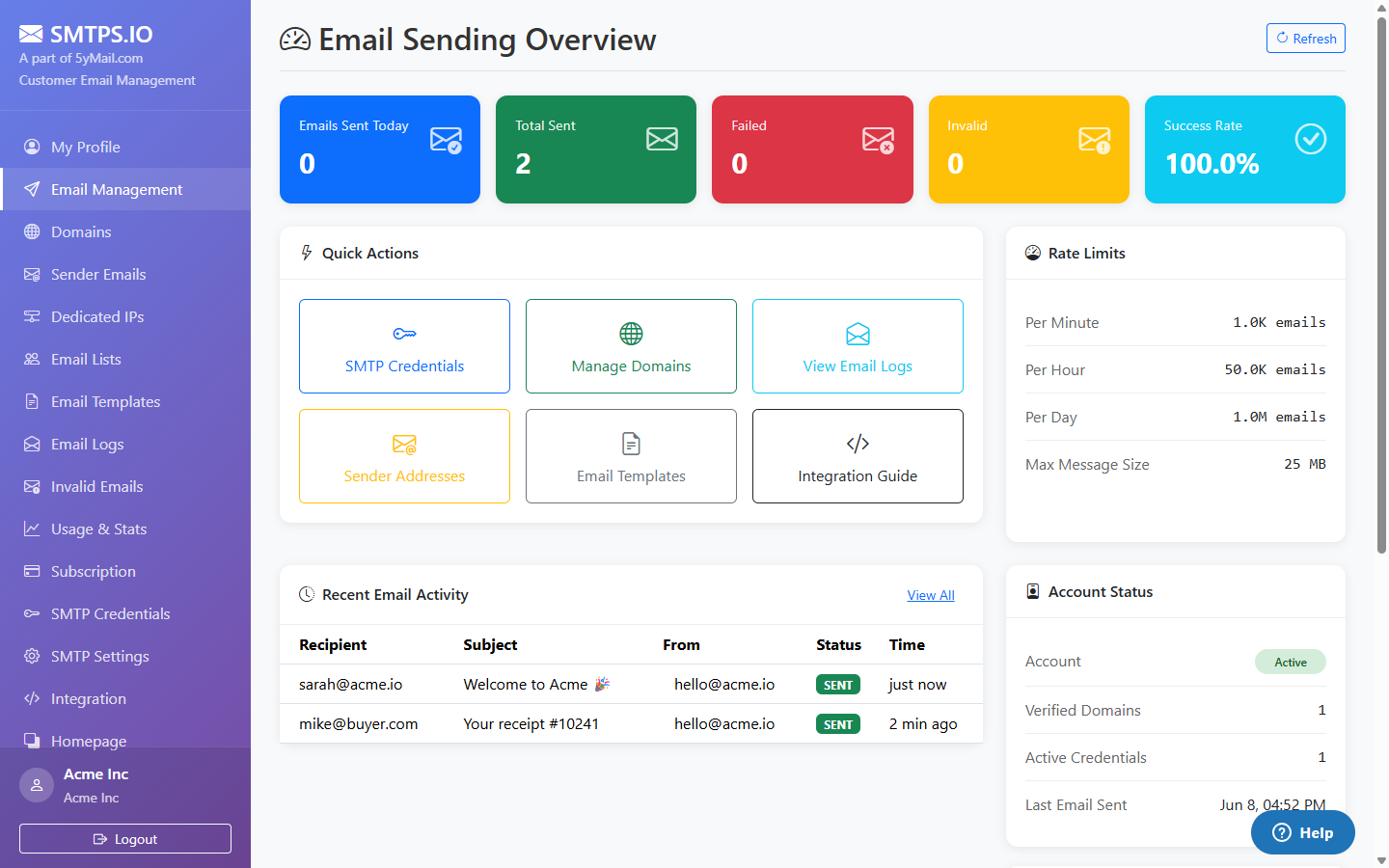Click the Sender Addresses envelope icon
This screenshot has width=1389, height=868.
[x=404, y=444]
